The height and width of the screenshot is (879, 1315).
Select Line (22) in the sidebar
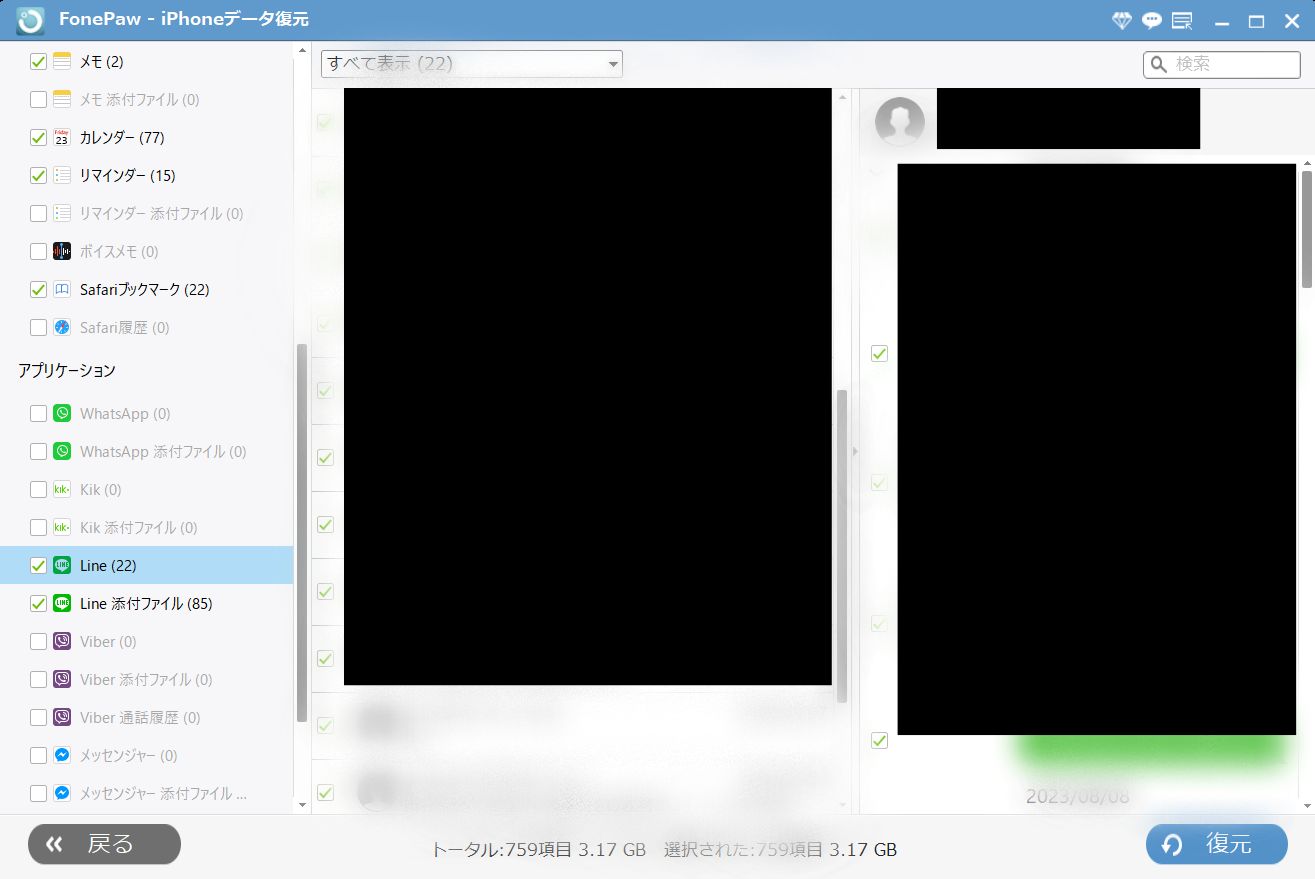click(x=108, y=566)
